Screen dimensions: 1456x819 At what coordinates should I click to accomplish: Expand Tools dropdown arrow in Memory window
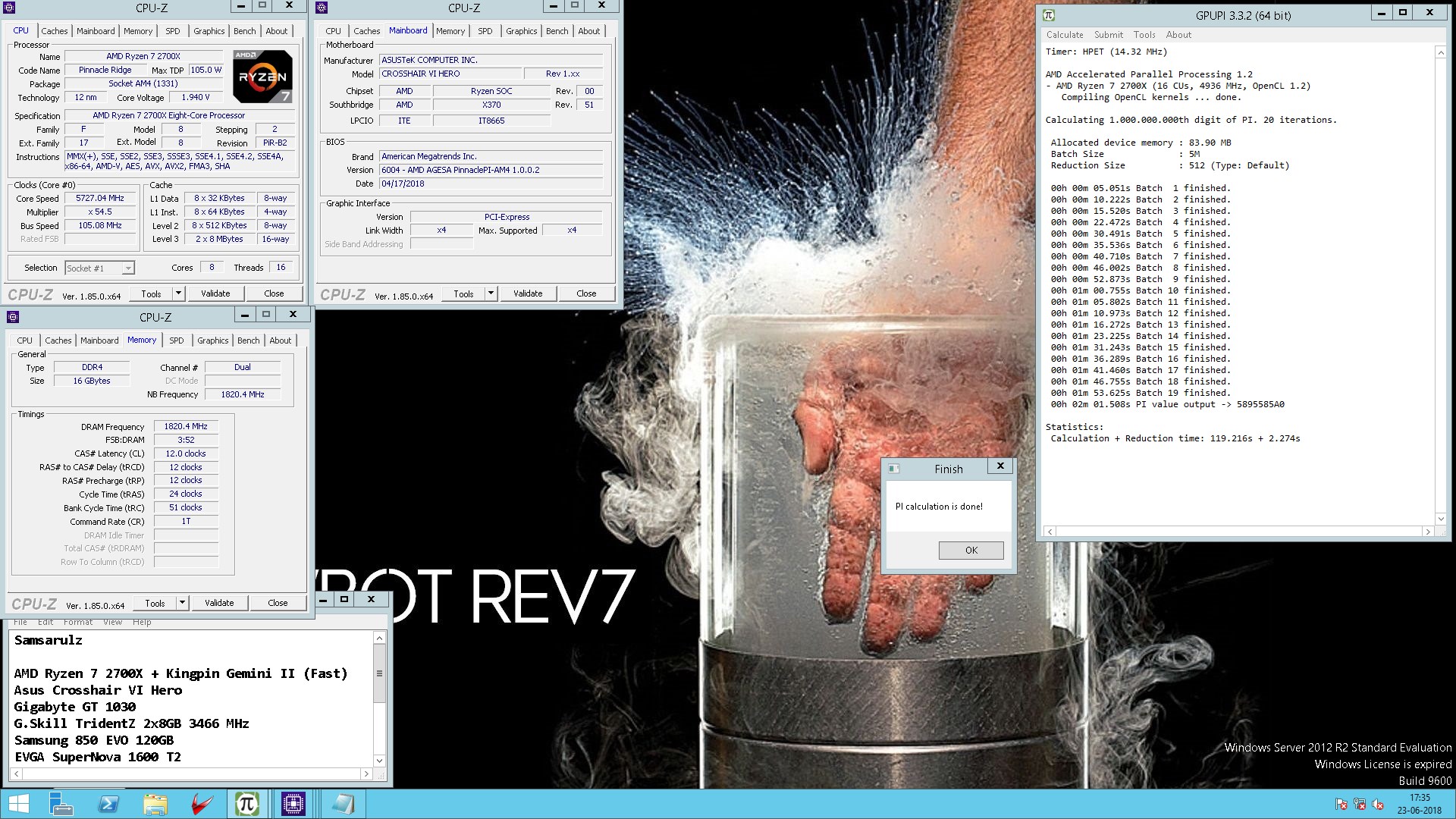click(x=183, y=603)
